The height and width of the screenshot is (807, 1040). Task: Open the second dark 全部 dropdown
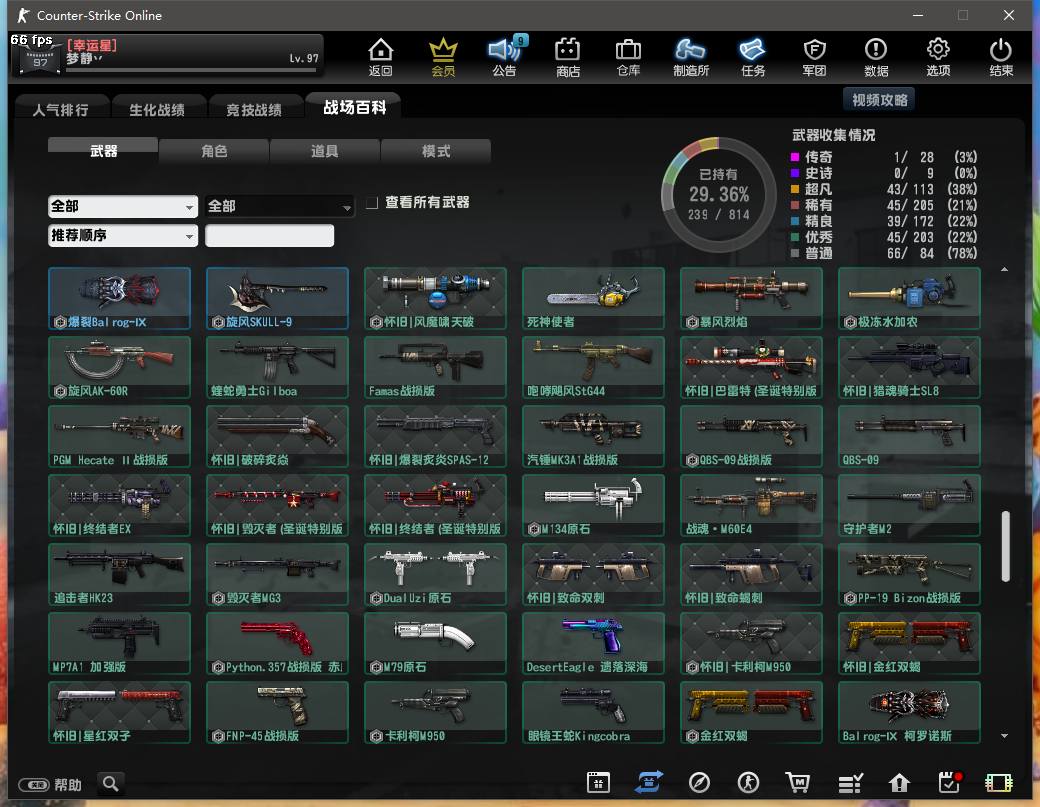point(280,206)
